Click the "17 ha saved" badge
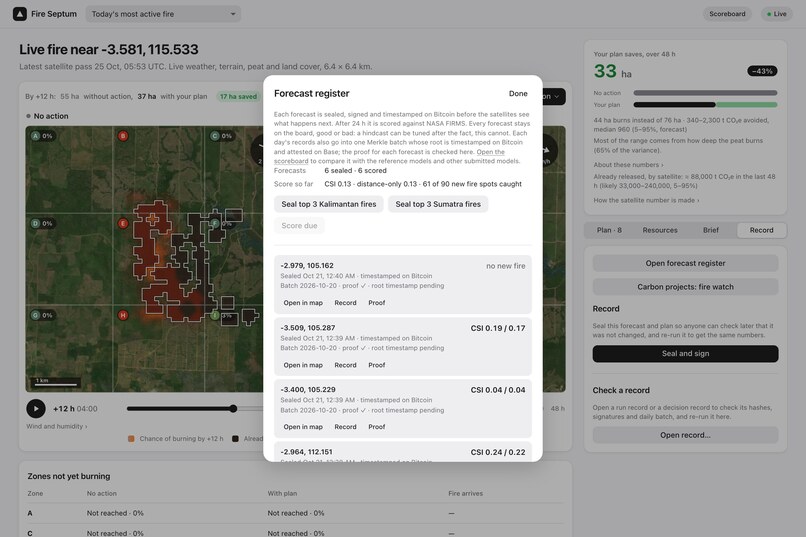Viewport: 806px width, 537px height. click(238, 97)
